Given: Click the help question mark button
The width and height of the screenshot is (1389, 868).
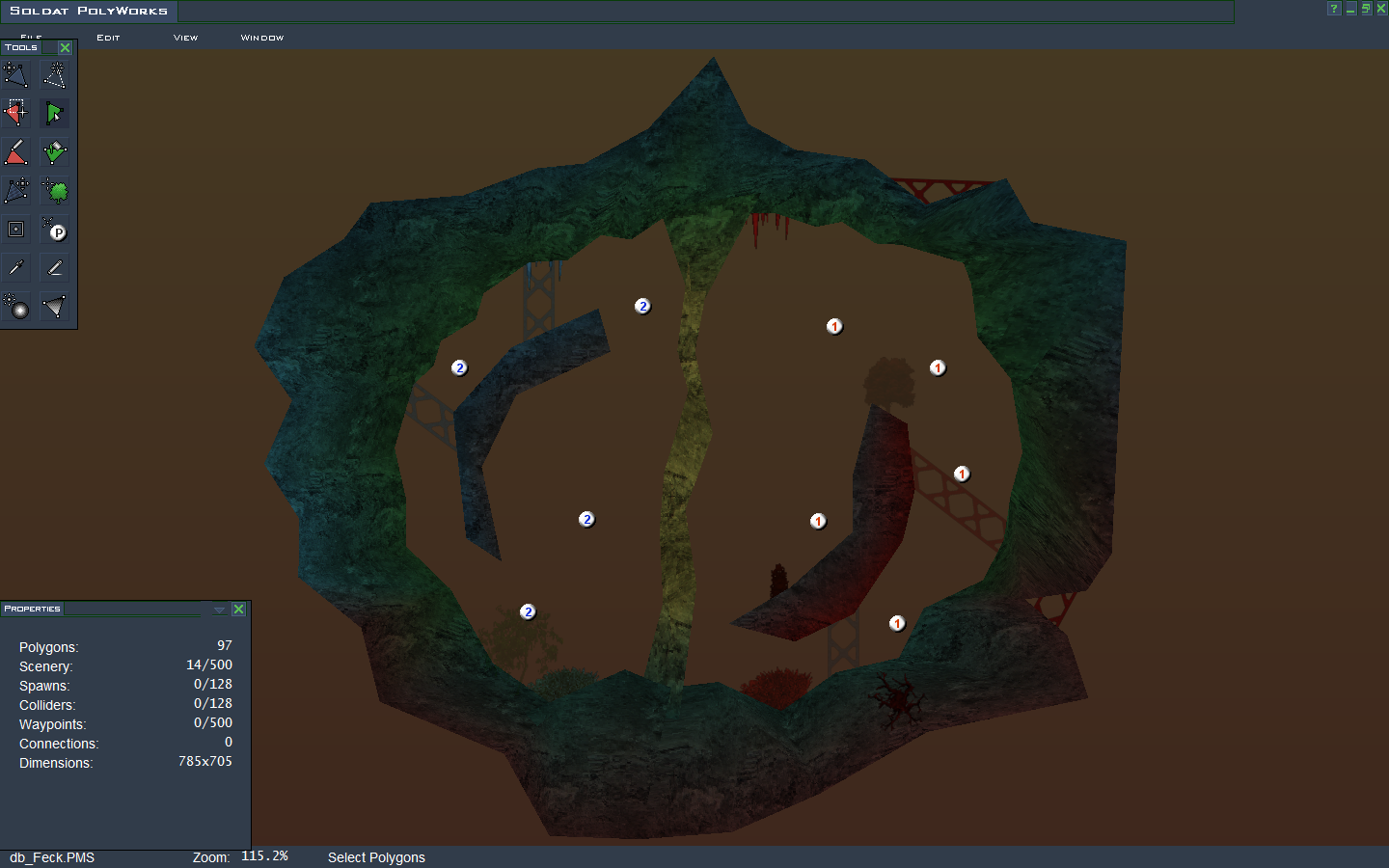Looking at the screenshot, I should [x=1334, y=9].
